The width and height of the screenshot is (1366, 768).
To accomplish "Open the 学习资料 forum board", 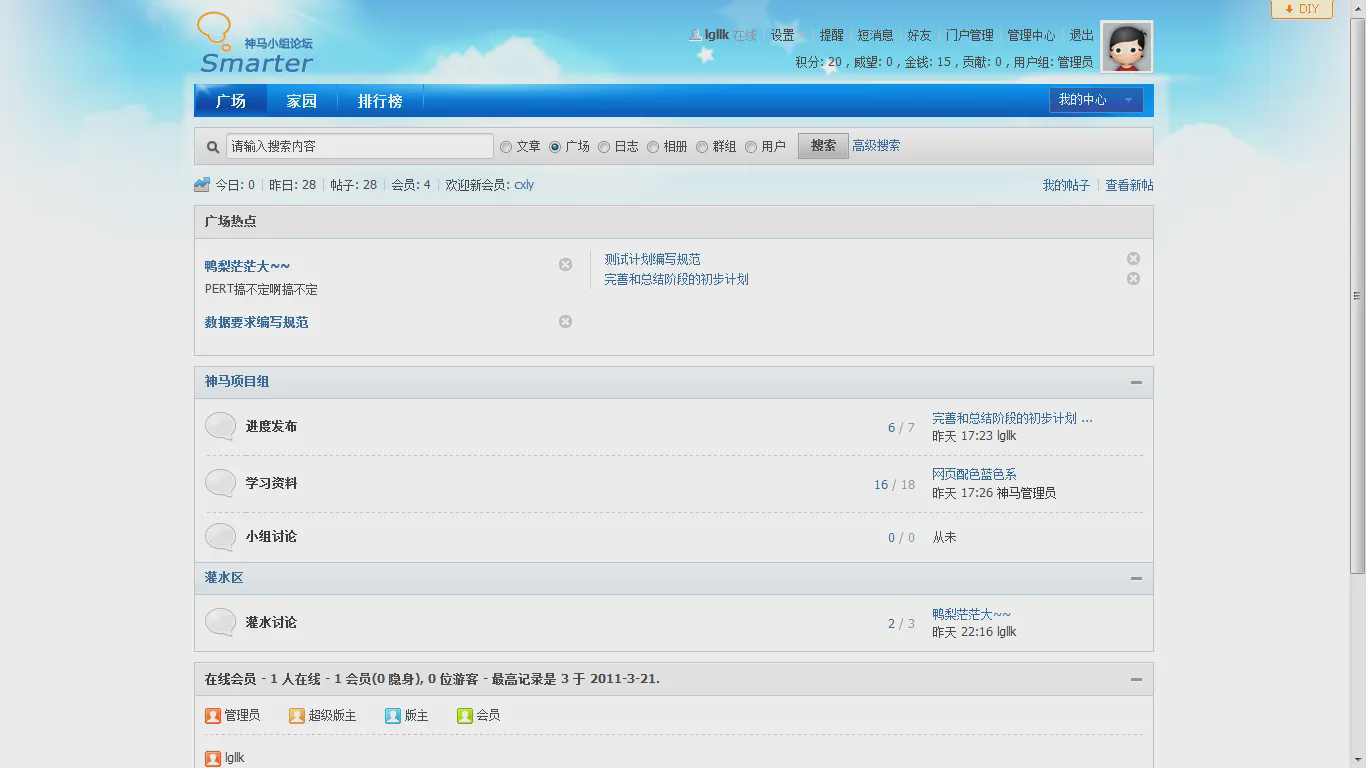I will click(271, 483).
